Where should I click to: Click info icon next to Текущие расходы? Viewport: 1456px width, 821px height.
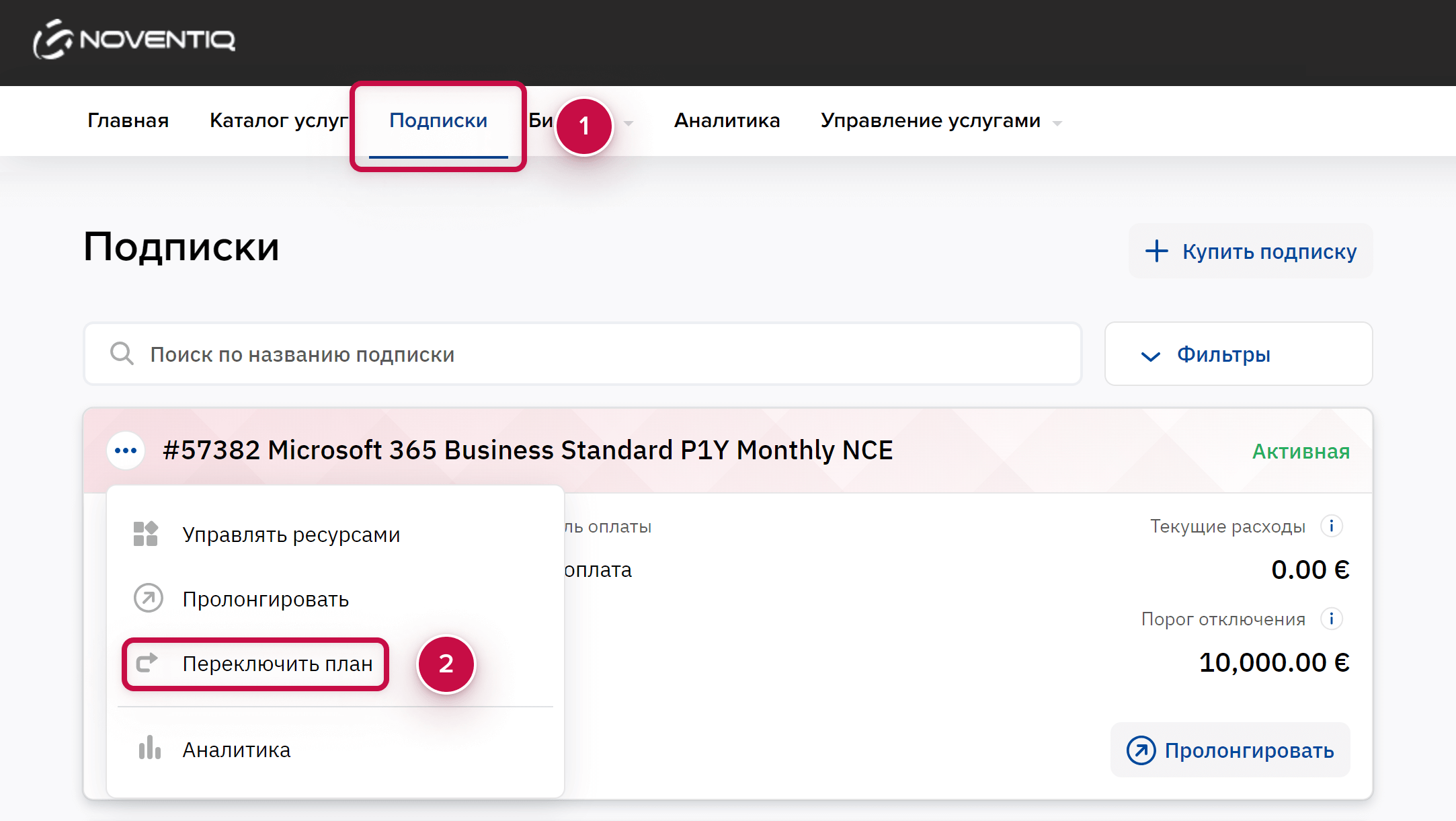click(x=1331, y=526)
